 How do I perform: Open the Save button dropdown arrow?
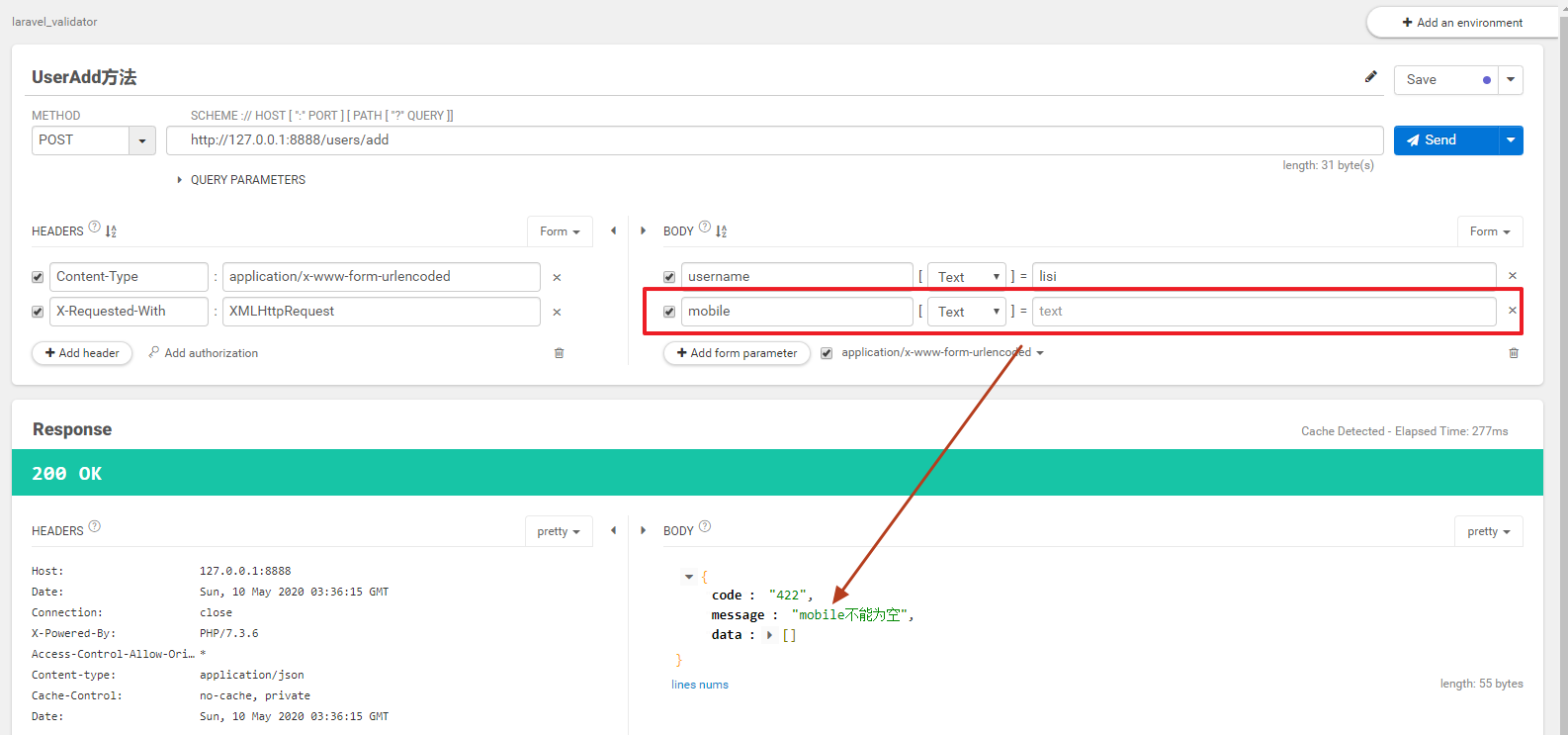point(1511,80)
